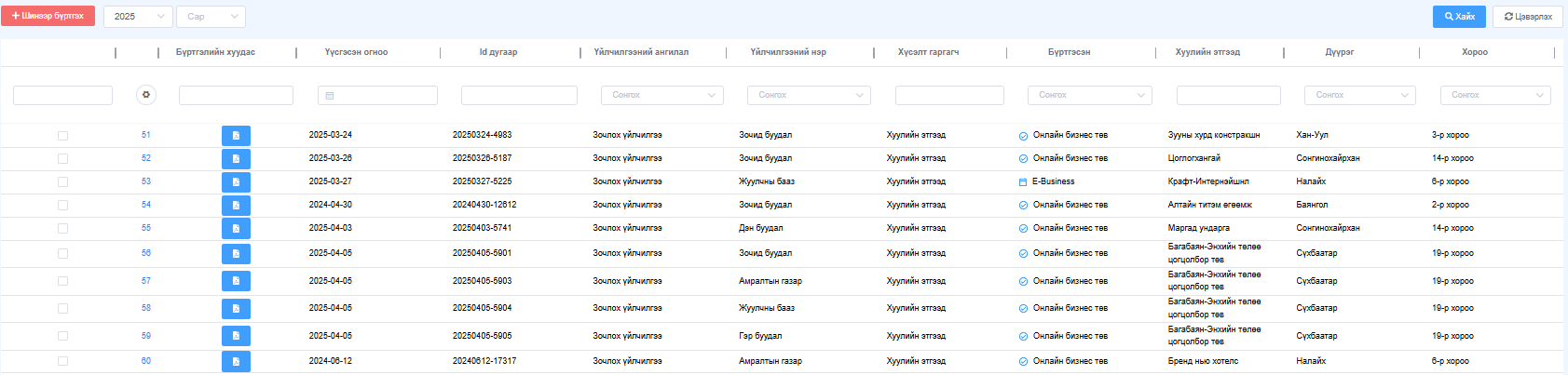Focus the Хүсэлт гаргагч filter input
Image resolution: width=1568 pixels, height=375 pixels.
(949, 95)
